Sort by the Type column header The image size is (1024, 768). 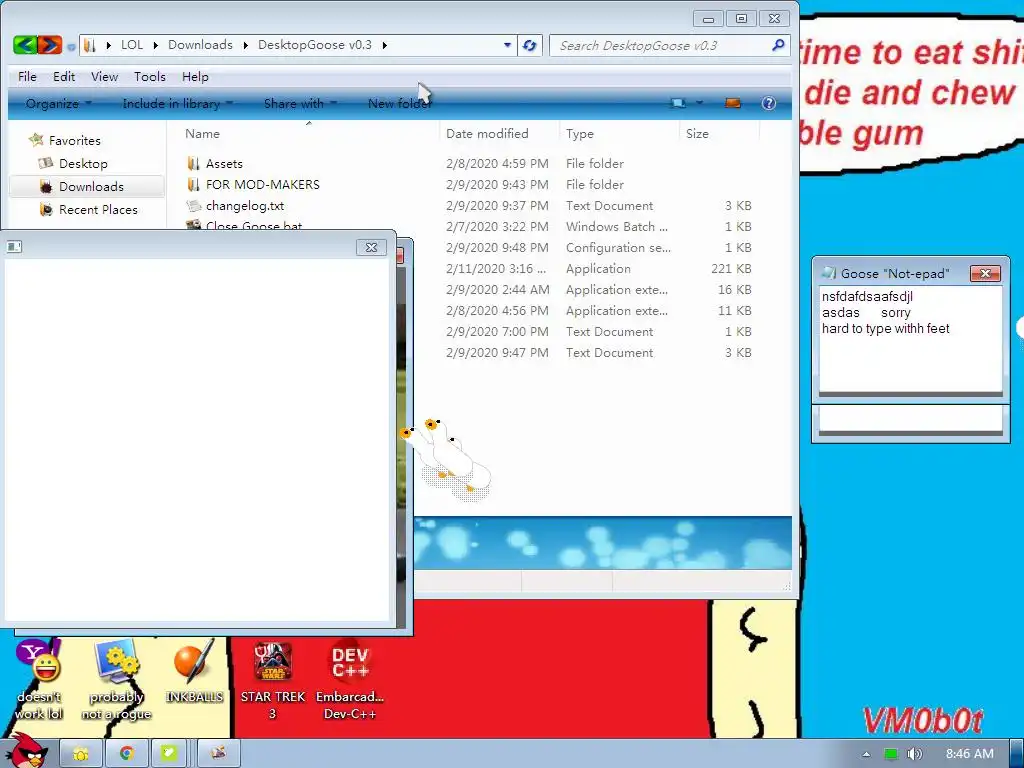(580, 133)
